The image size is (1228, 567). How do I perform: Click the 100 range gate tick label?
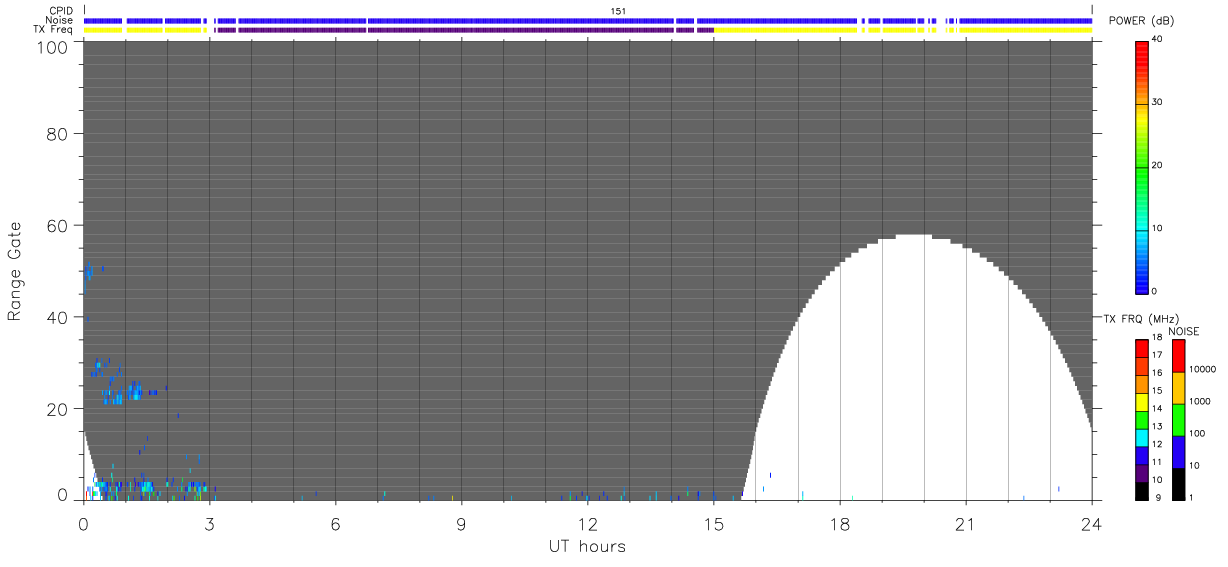50,46
